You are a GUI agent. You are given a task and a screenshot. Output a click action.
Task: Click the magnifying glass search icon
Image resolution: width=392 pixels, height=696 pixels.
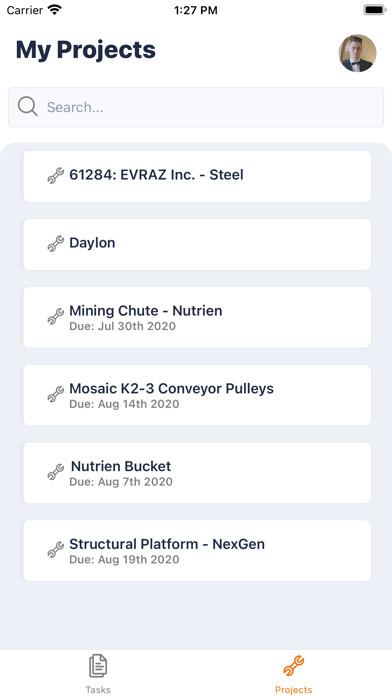[x=28, y=107]
